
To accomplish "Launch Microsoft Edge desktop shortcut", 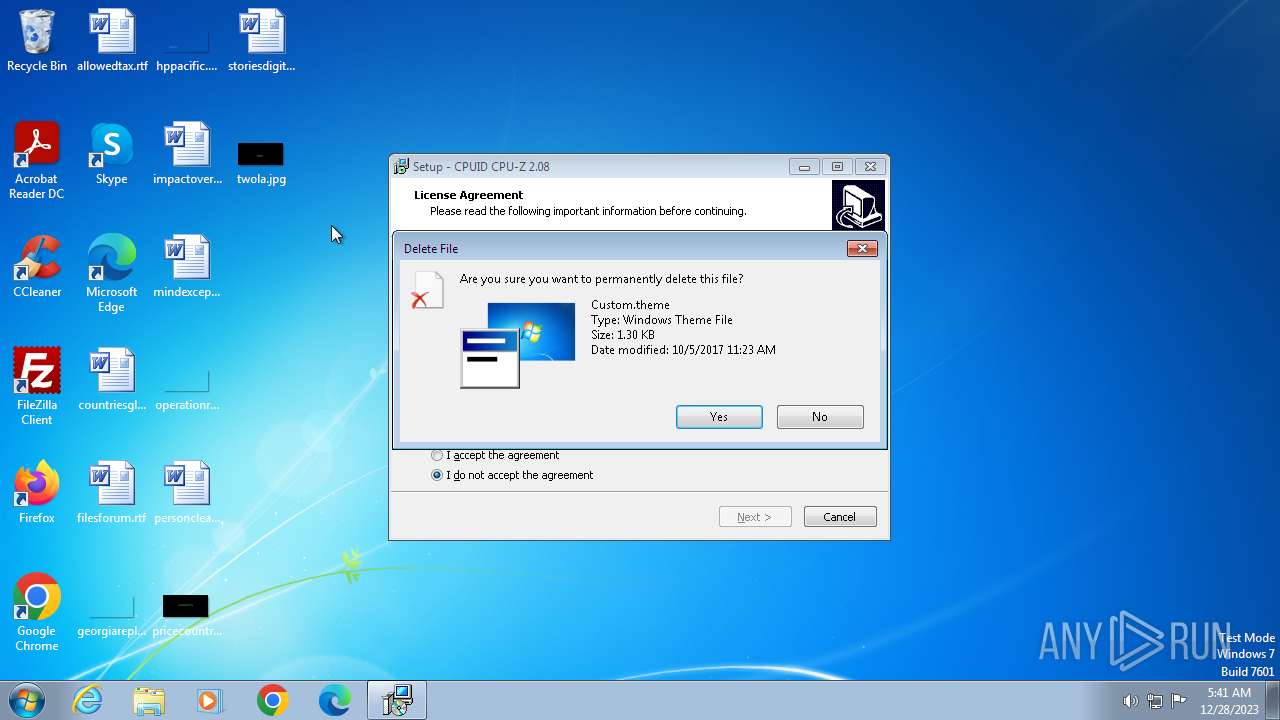I will [112, 274].
